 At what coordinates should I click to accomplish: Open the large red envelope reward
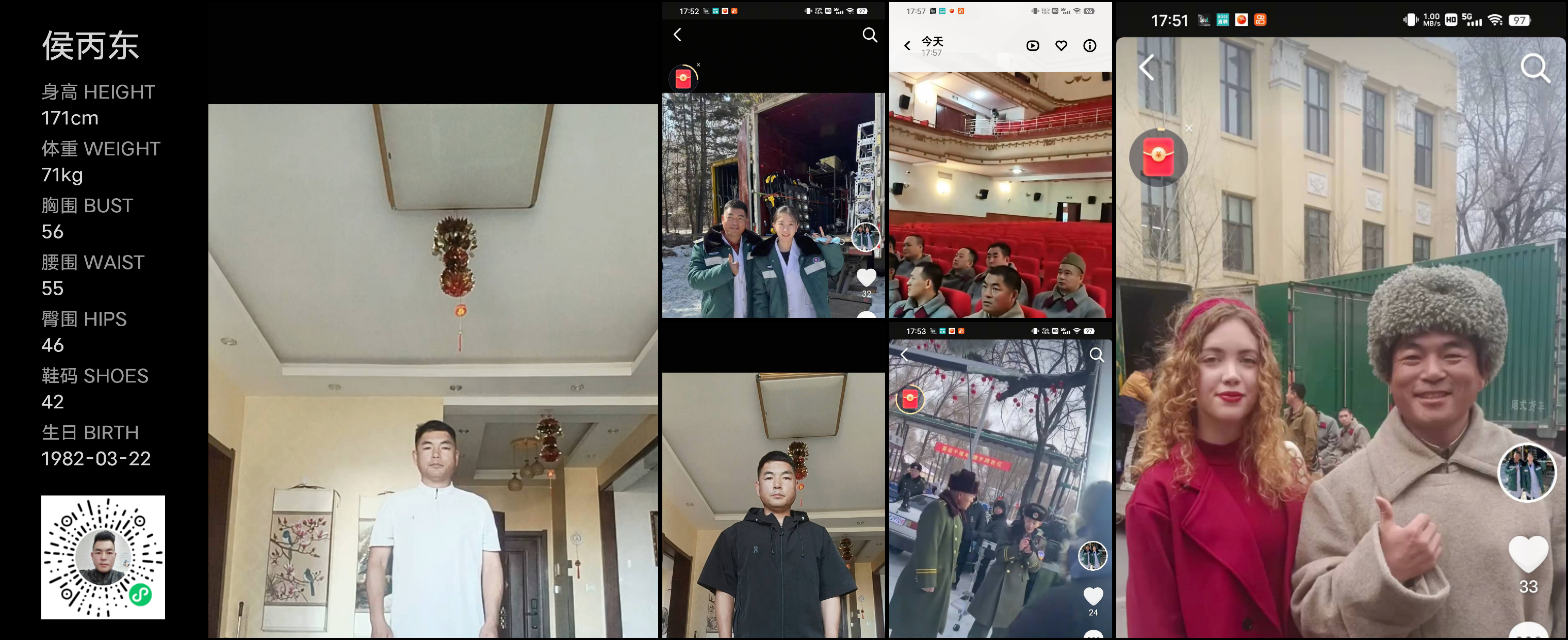(1158, 157)
